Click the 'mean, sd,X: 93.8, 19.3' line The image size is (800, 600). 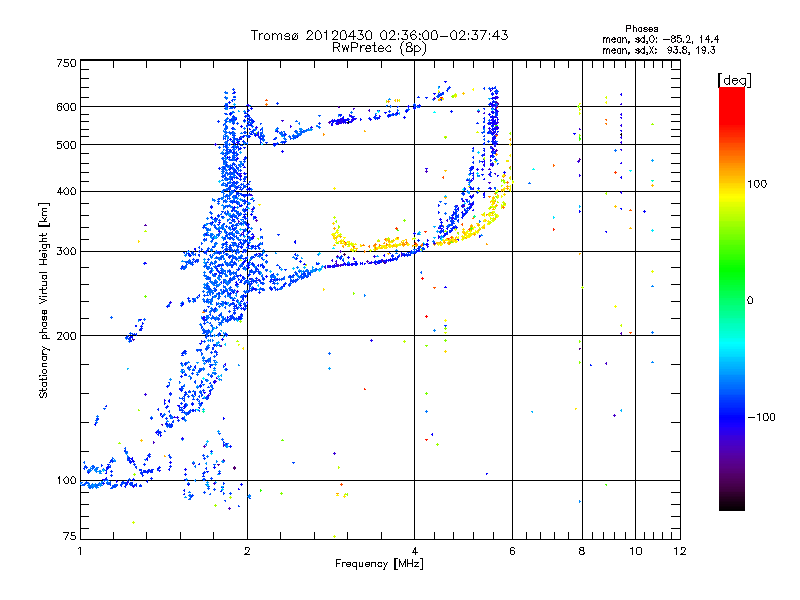click(x=659, y=50)
